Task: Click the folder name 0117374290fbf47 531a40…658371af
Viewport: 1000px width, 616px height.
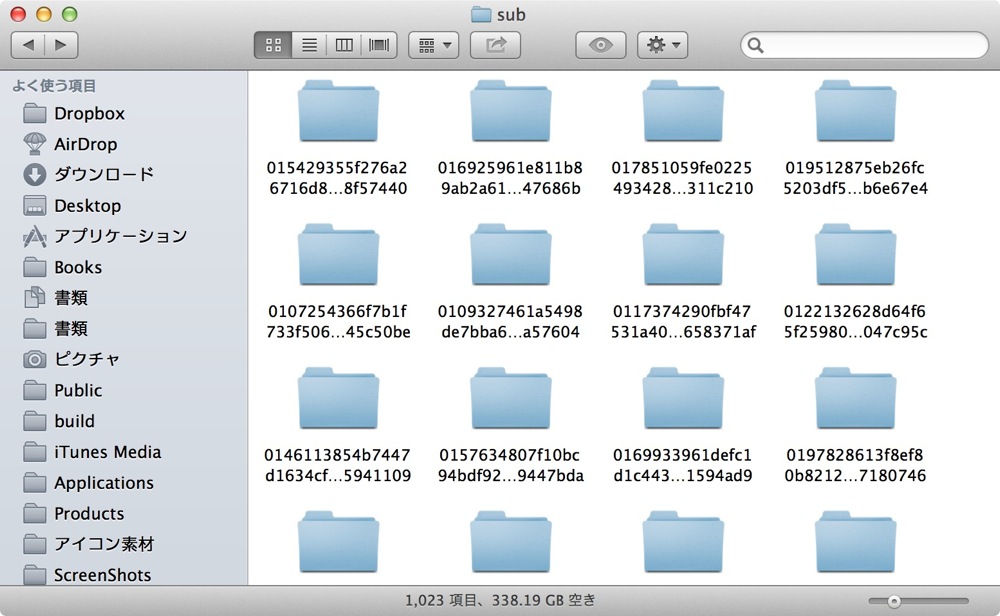Action: [683, 321]
